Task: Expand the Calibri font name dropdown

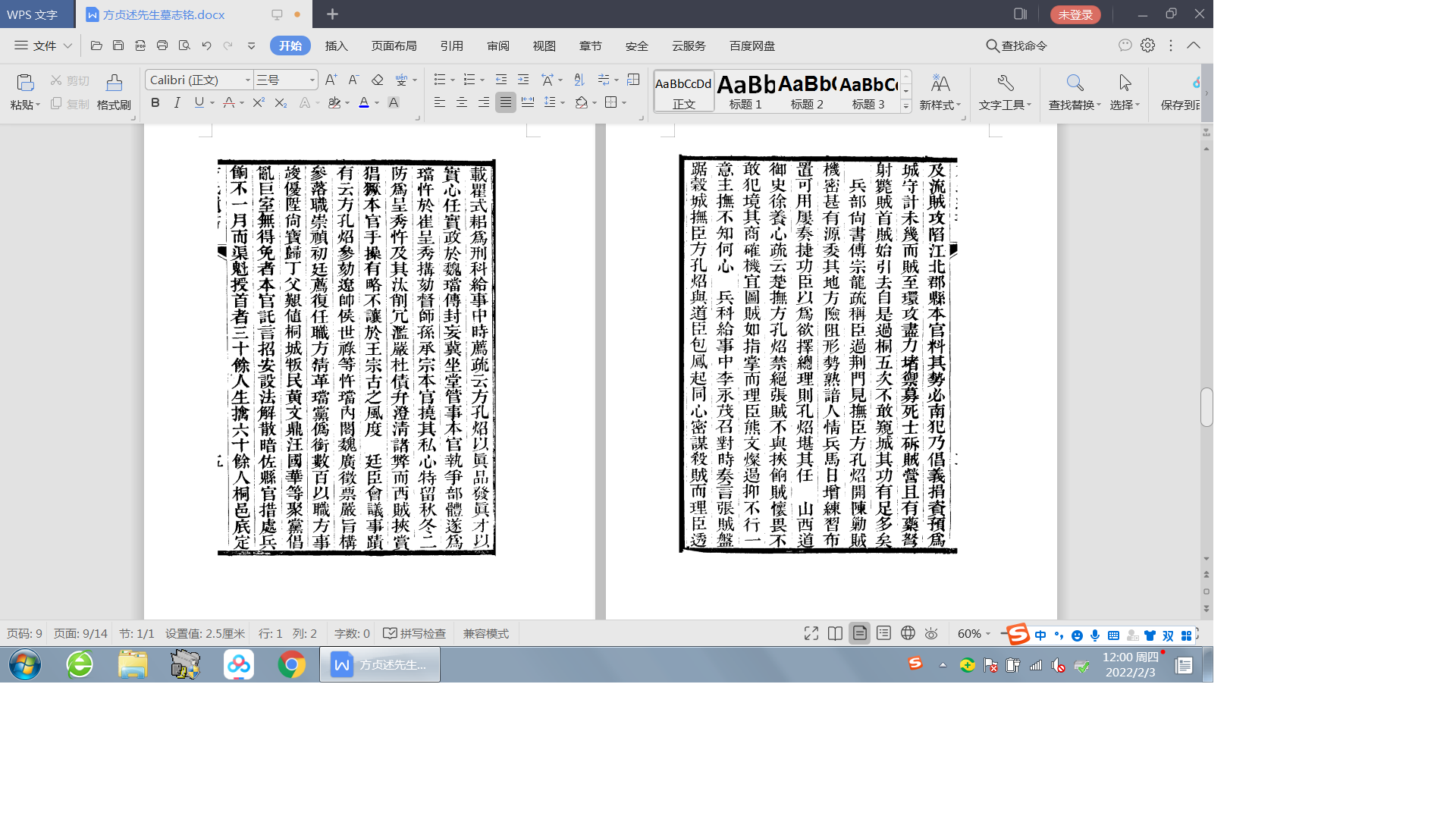Action: 247,80
